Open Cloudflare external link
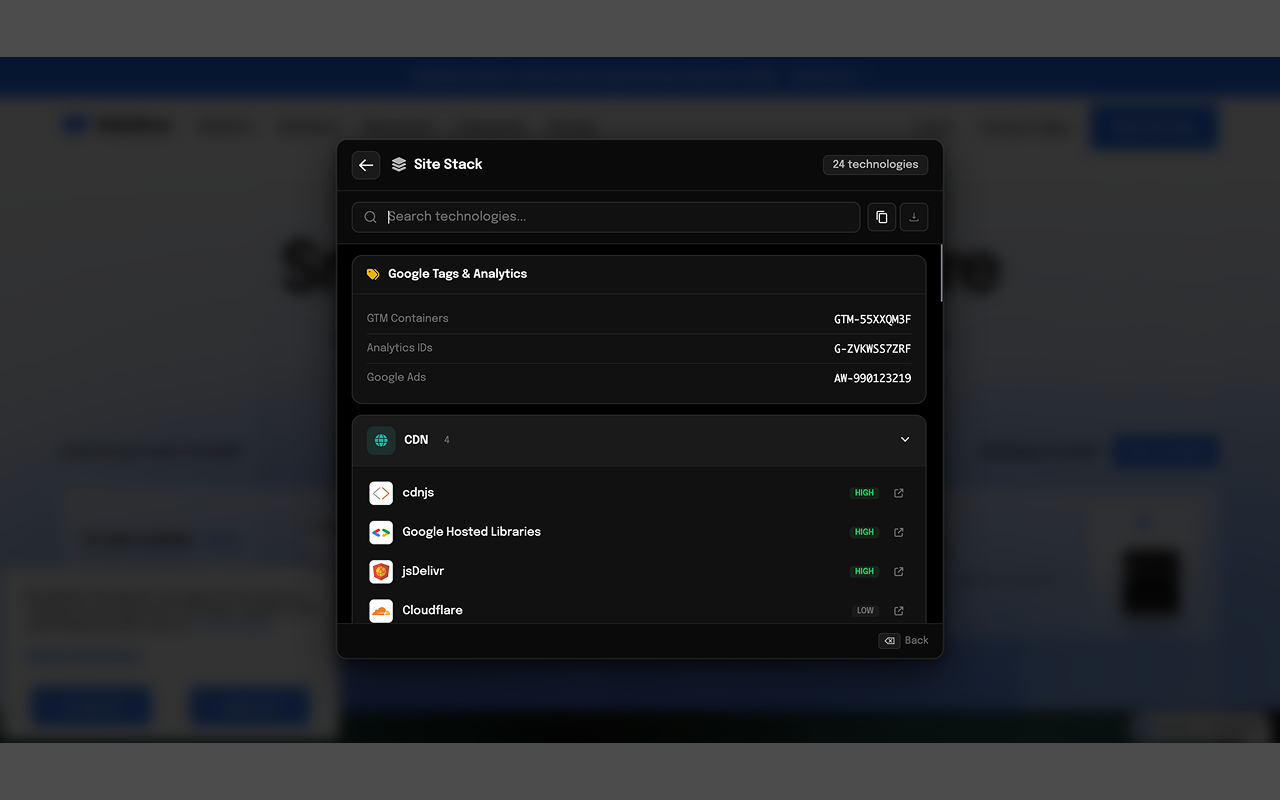The width and height of the screenshot is (1280, 800). coord(899,610)
